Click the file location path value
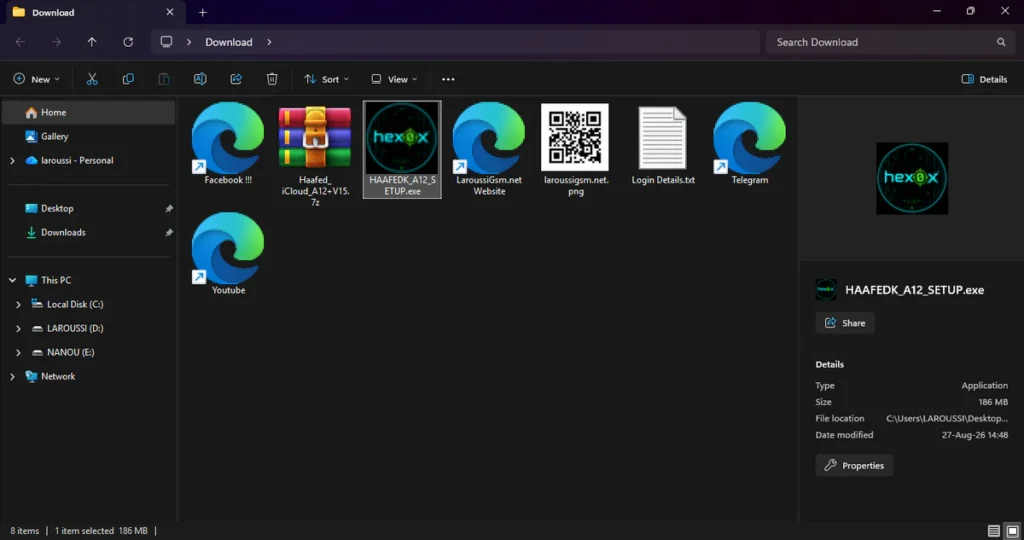Screen dimensions: 1024x540 pos(946,419)
